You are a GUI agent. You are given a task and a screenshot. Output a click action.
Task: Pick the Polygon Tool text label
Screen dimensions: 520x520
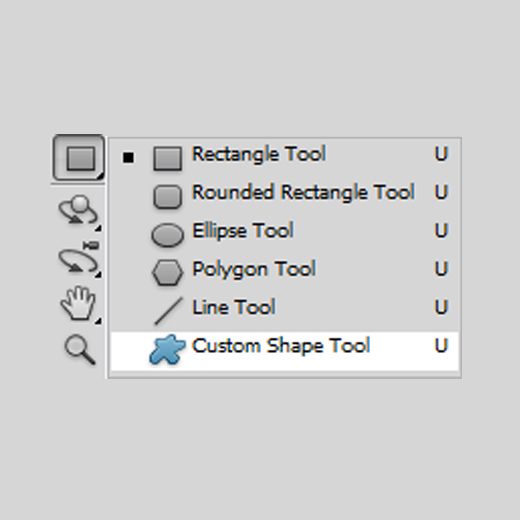pyautogui.click(x=254, y=270)
